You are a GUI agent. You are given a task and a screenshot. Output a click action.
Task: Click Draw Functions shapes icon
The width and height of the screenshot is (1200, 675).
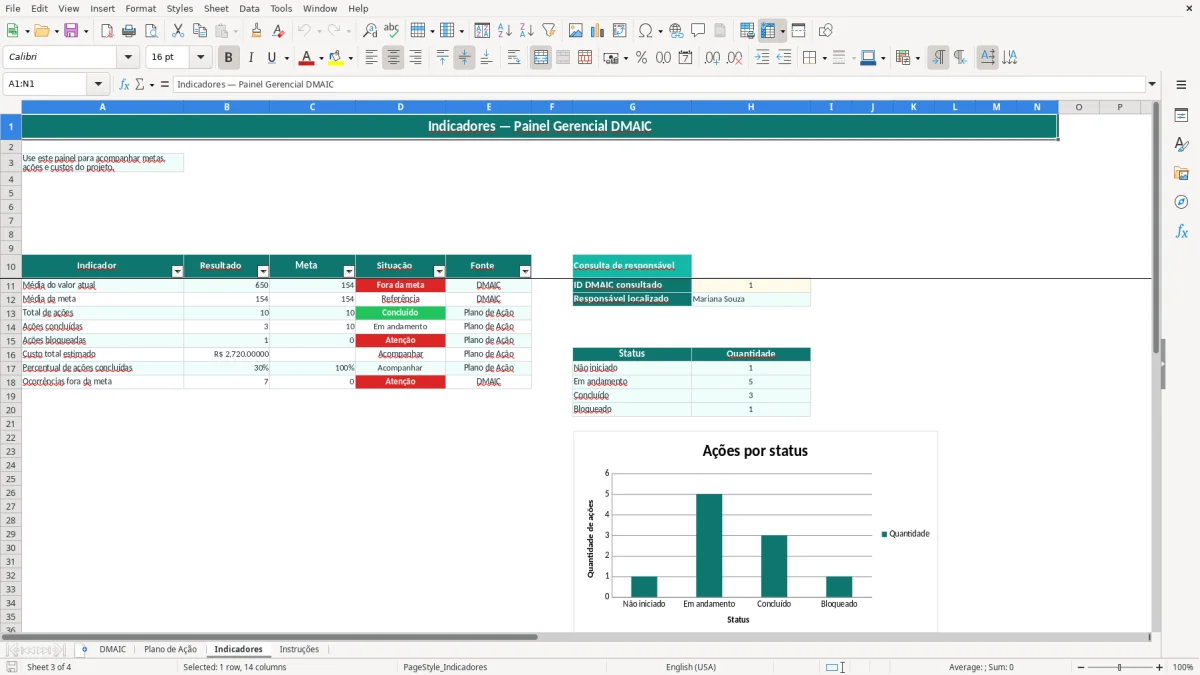(826, 31)
